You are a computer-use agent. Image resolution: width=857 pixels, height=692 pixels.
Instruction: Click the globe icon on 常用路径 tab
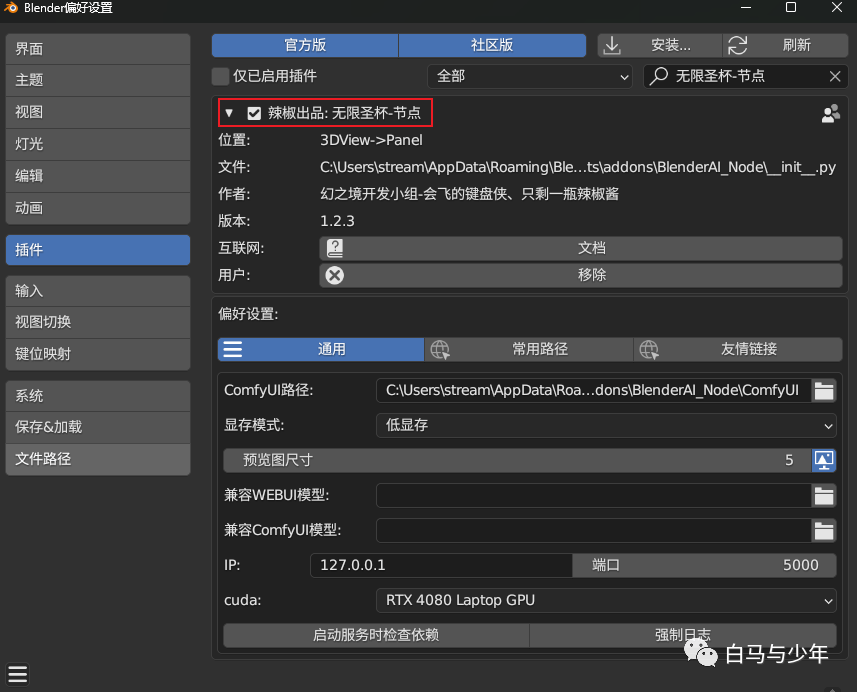(439, 349)
